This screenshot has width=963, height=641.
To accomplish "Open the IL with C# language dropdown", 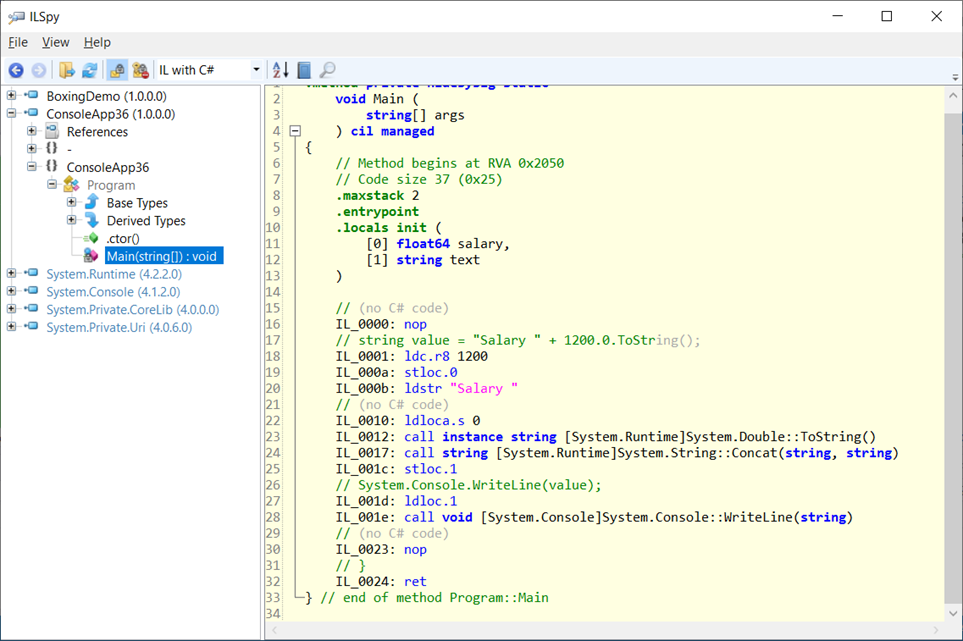I will (256, 70).
